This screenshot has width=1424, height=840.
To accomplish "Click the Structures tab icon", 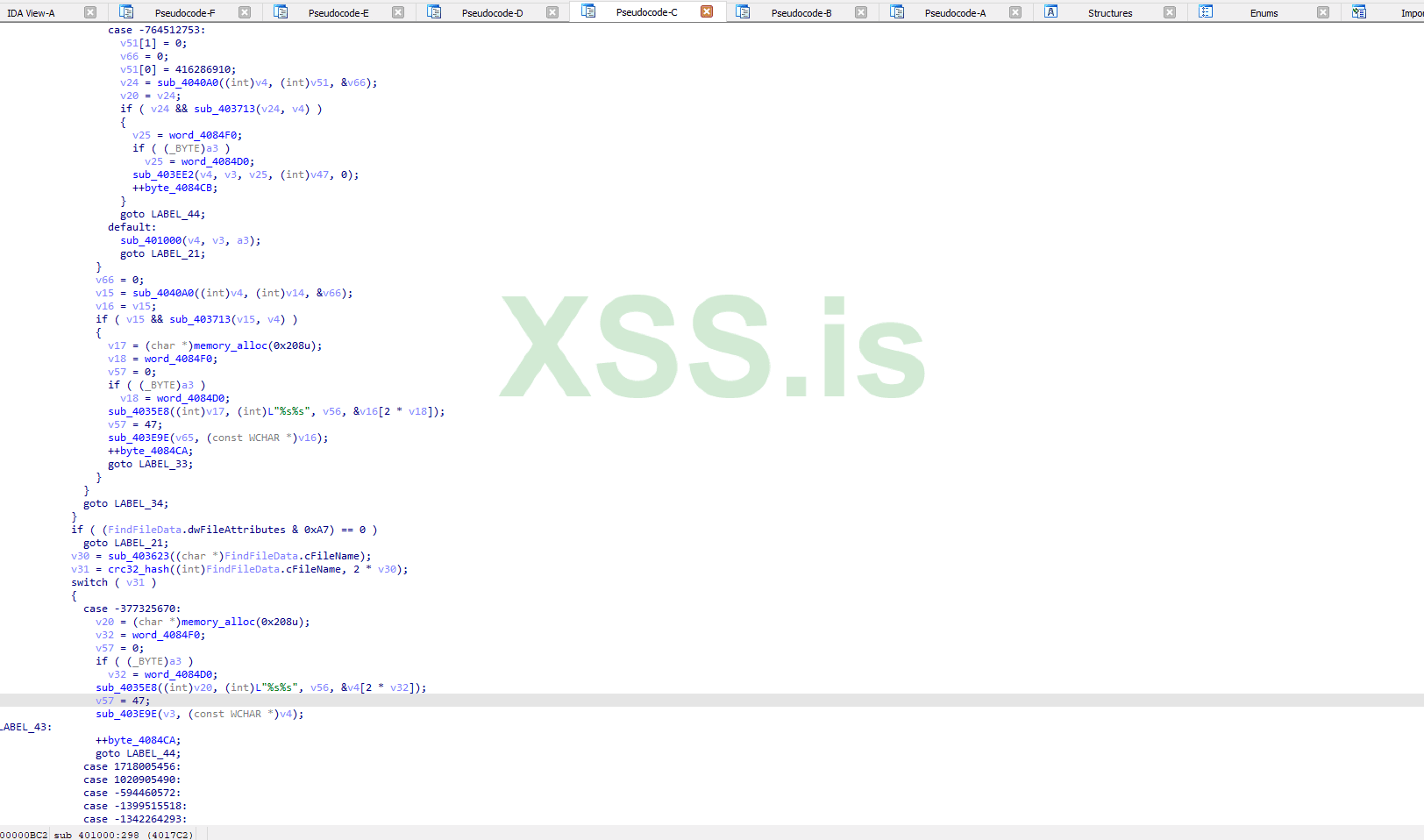I will click(x=1050, y=12).
